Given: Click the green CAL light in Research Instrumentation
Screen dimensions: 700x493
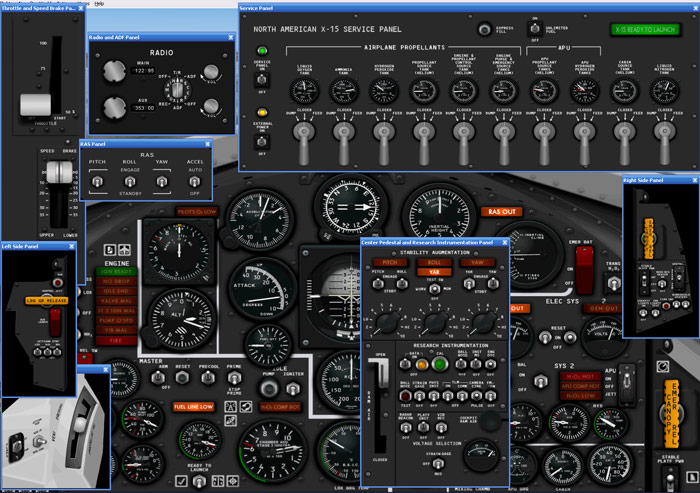Looking at the screenshot, I should pyautogui.click(x=439, y=364).
